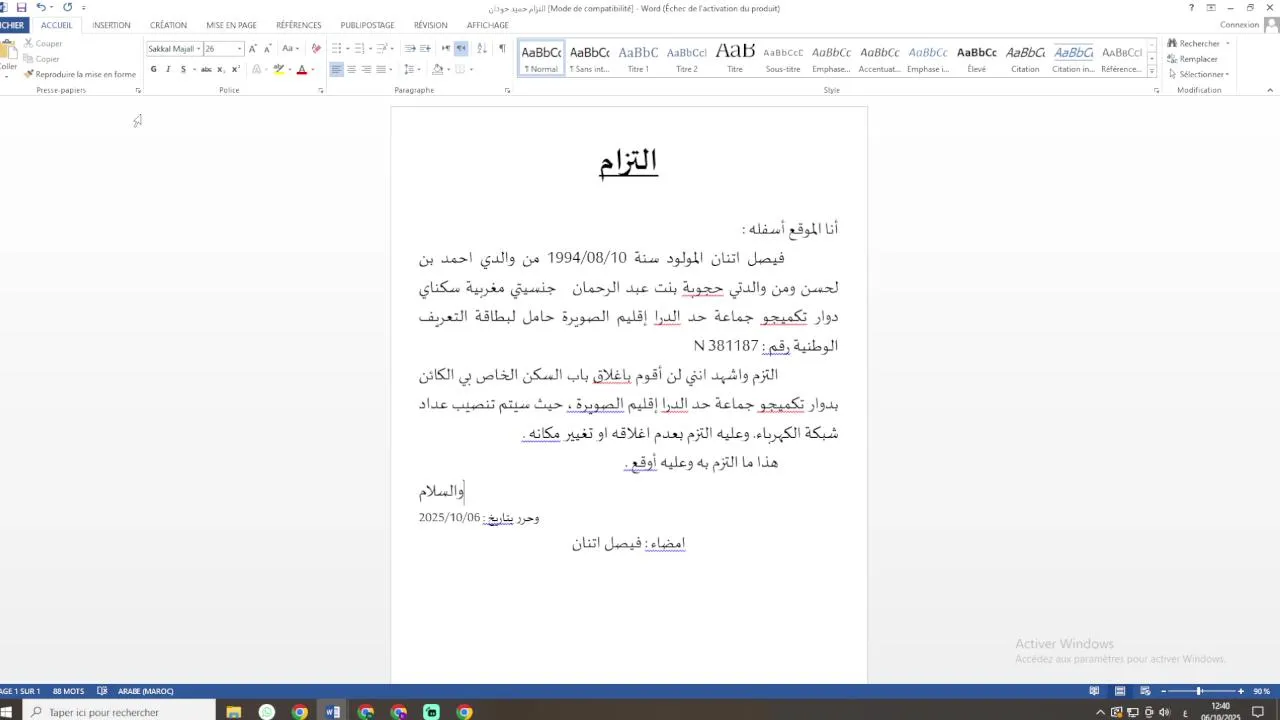The image size is (1280, 720).
Task: Click the 88 MOTS word count
Action: point(68,691)
